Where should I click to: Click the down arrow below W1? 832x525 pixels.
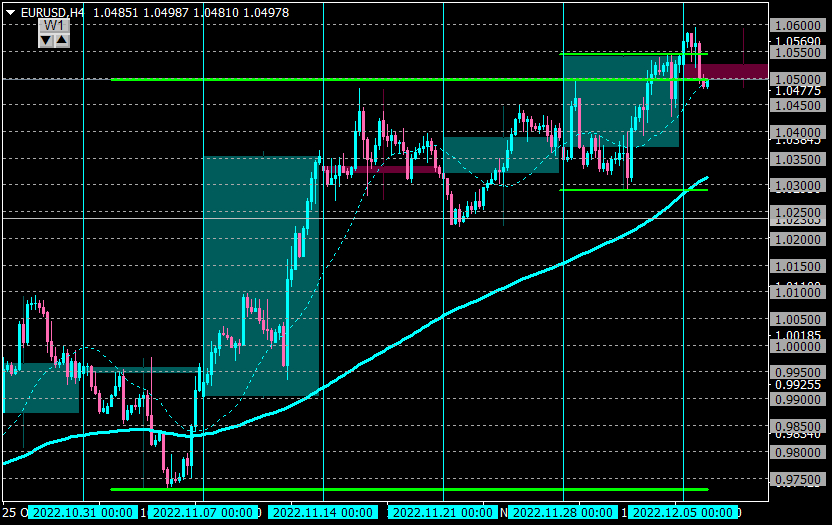pyautogui.click(x=46, y=40)
